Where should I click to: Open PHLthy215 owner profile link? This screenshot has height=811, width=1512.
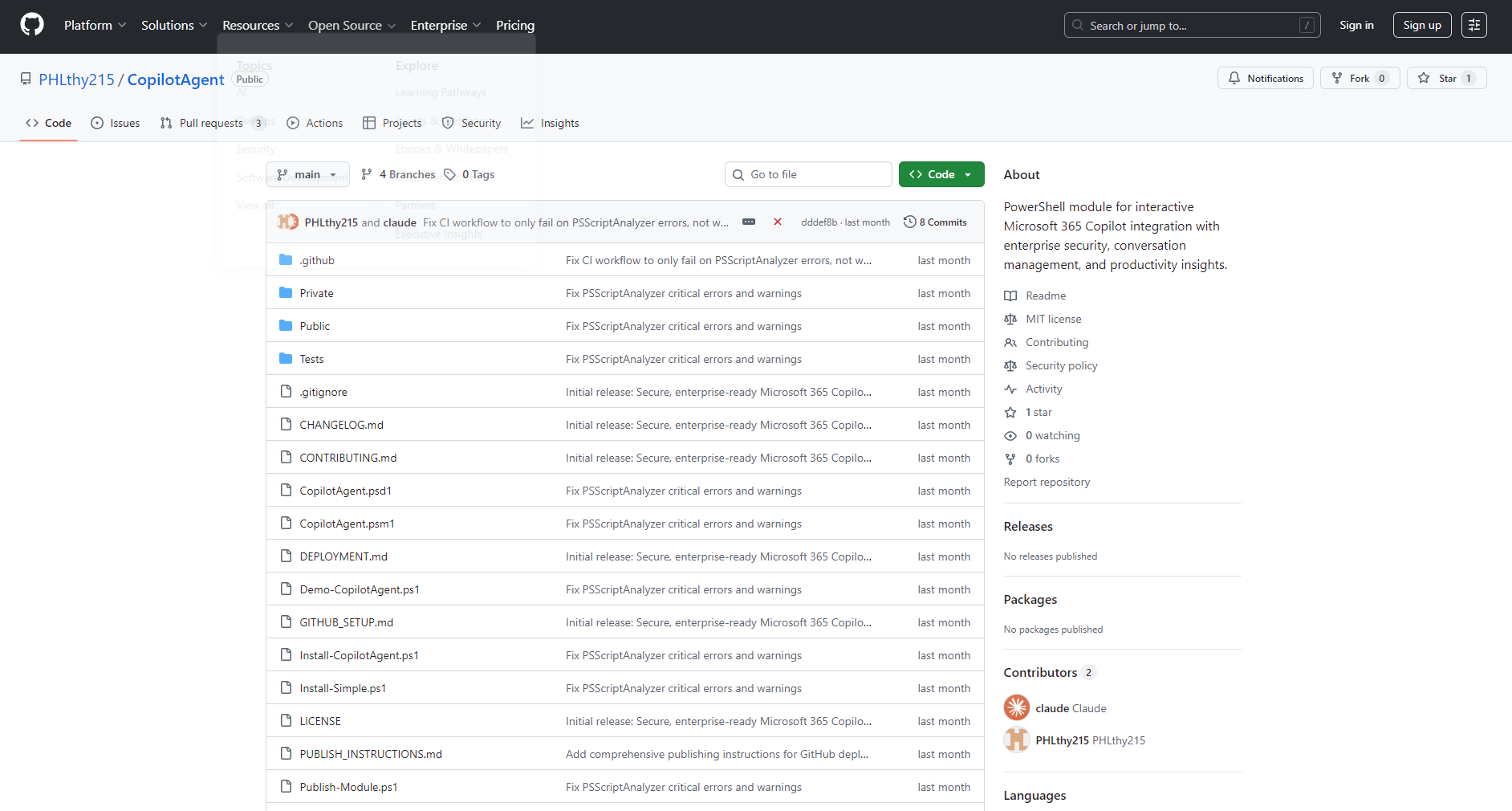[77, 79]
